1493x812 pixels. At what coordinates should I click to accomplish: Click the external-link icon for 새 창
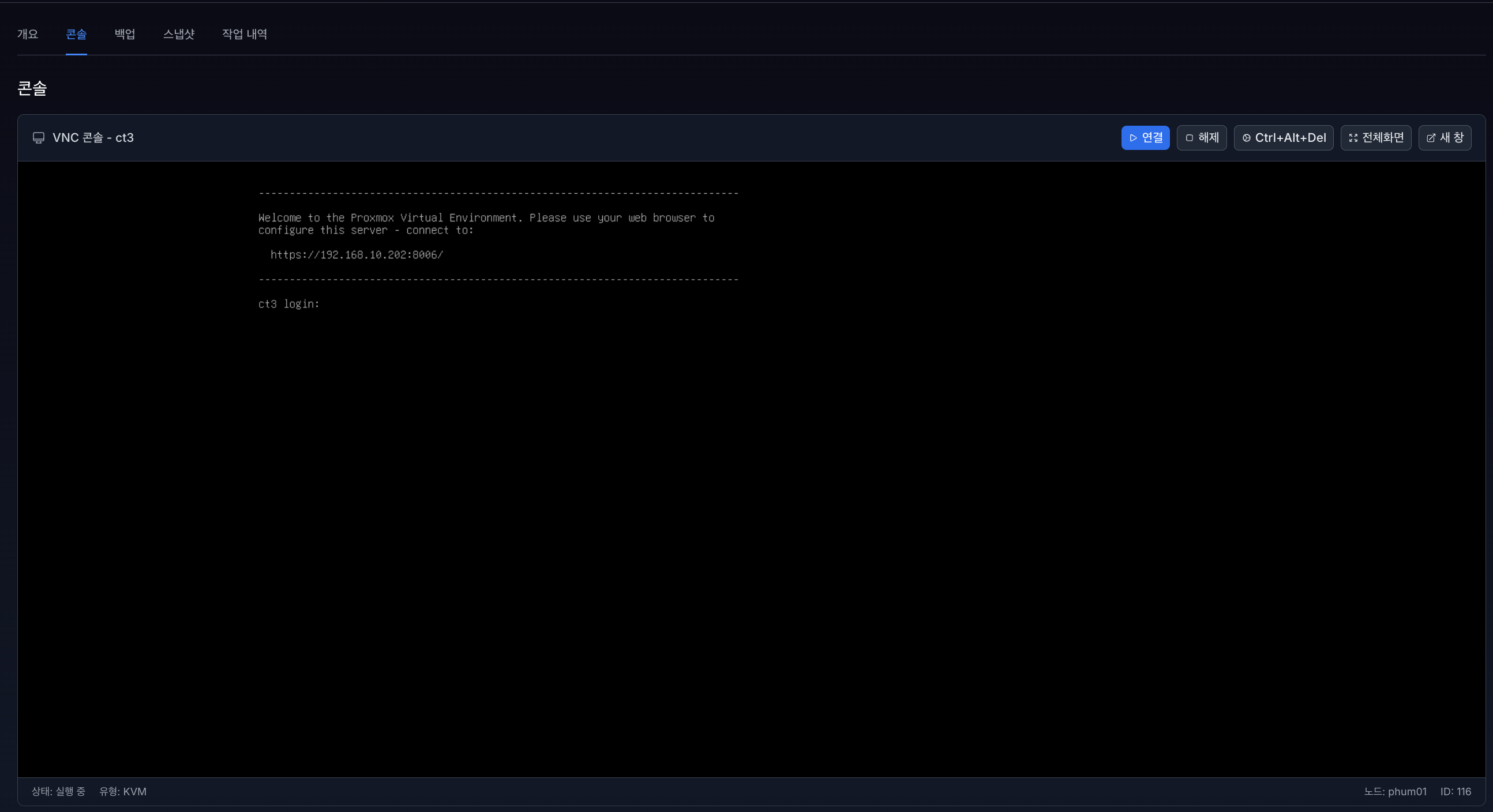(x=1430, y=138)
